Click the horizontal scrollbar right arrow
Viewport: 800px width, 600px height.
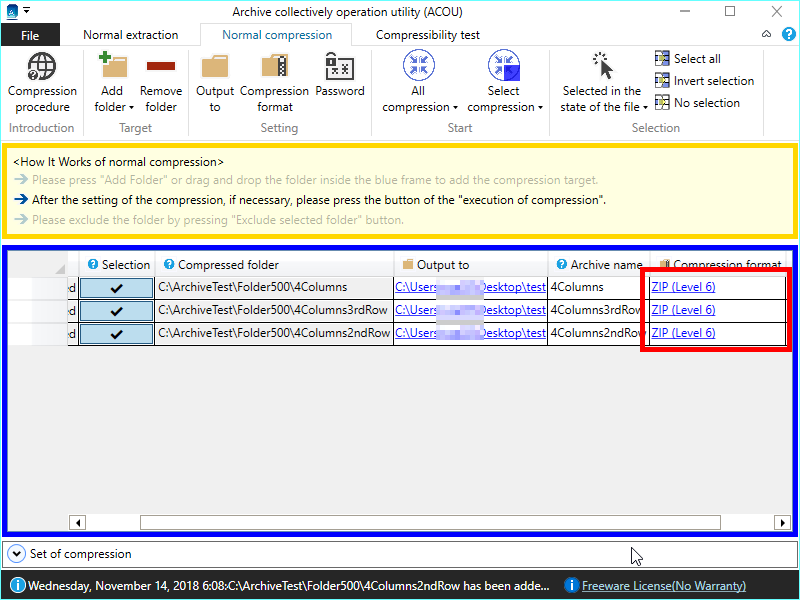coord(782,522)
